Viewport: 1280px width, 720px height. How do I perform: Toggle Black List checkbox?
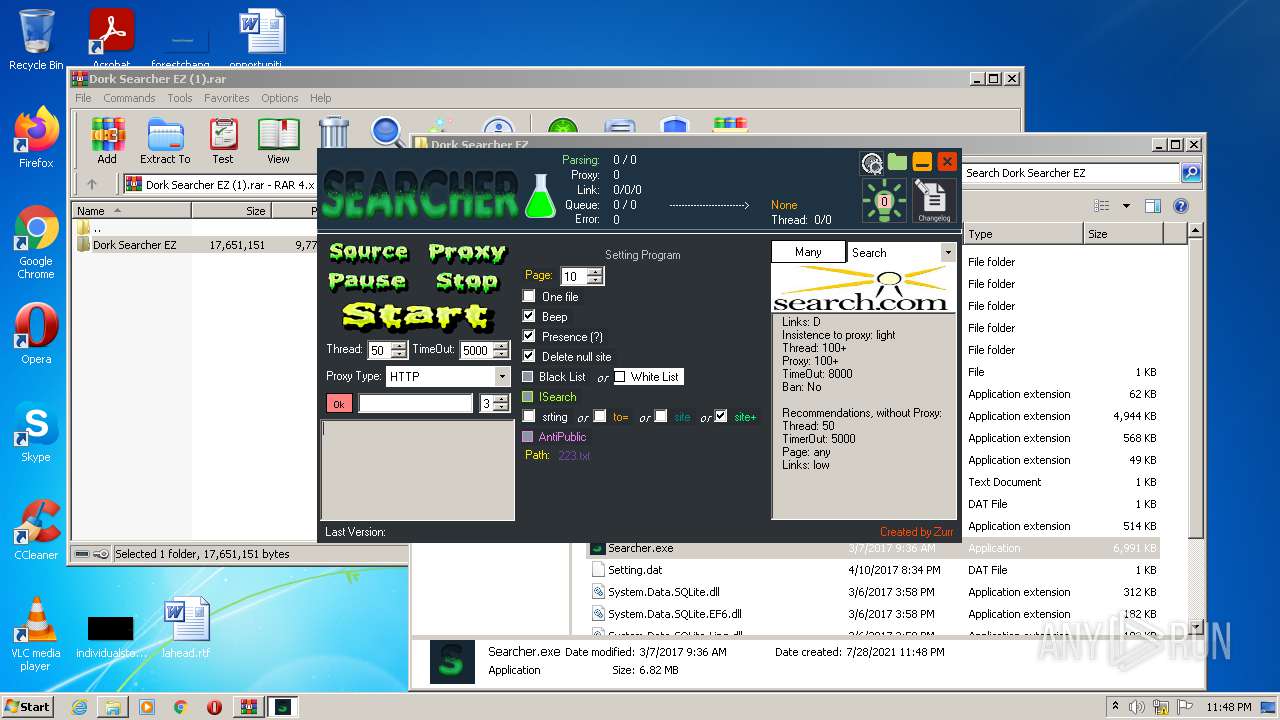point(528,377)
